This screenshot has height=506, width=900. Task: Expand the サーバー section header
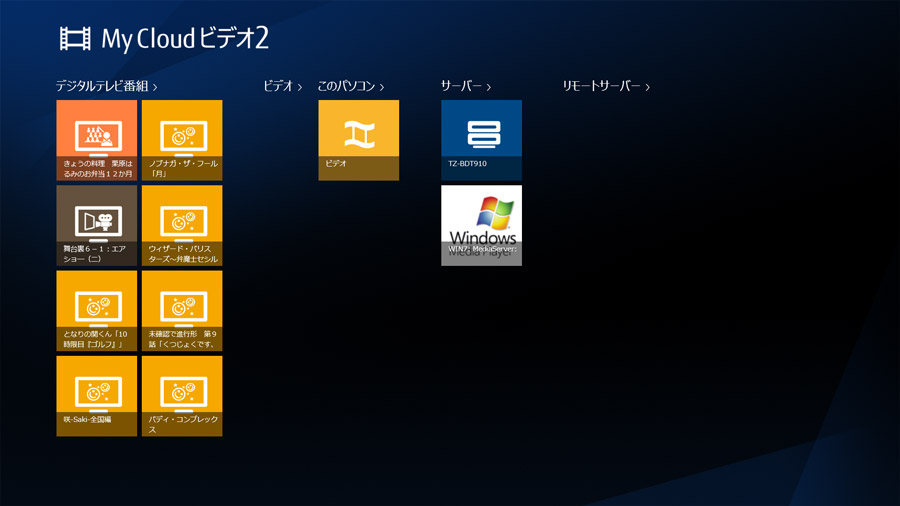[x=461, y=87]
